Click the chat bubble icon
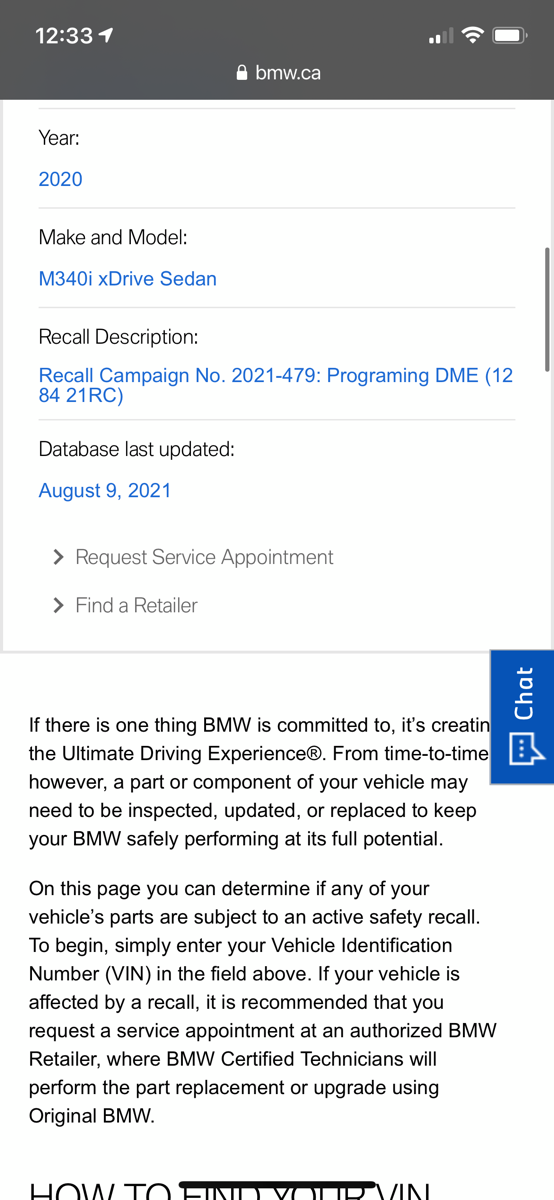The image size is (554, 1200). click(523, 747)
